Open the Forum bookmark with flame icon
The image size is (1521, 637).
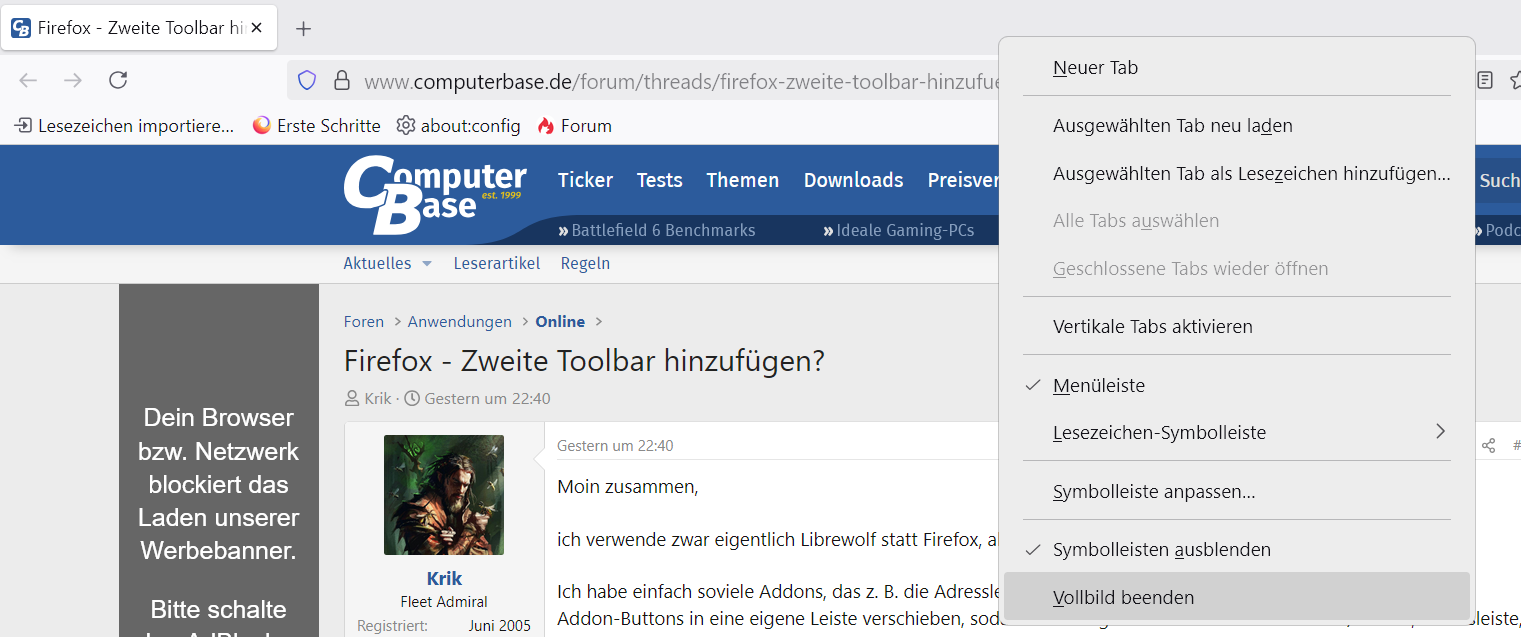click(x=574, y=126)
